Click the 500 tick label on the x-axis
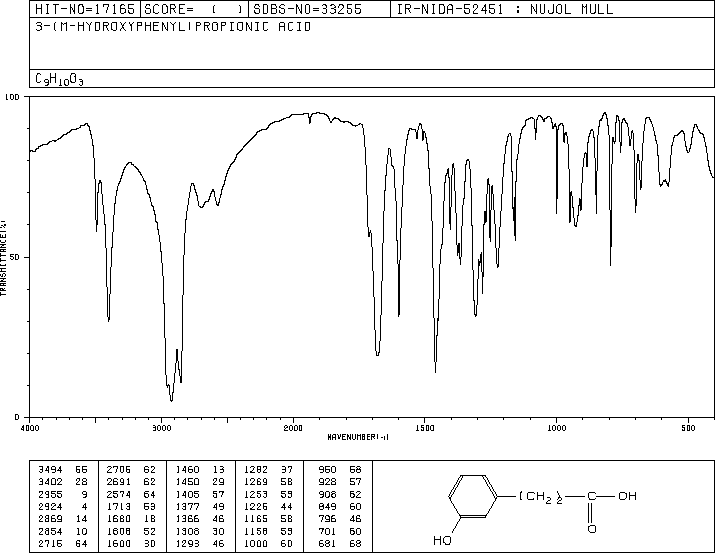The width and height of the screenshot is (715, 553). (x=688, y=428)
